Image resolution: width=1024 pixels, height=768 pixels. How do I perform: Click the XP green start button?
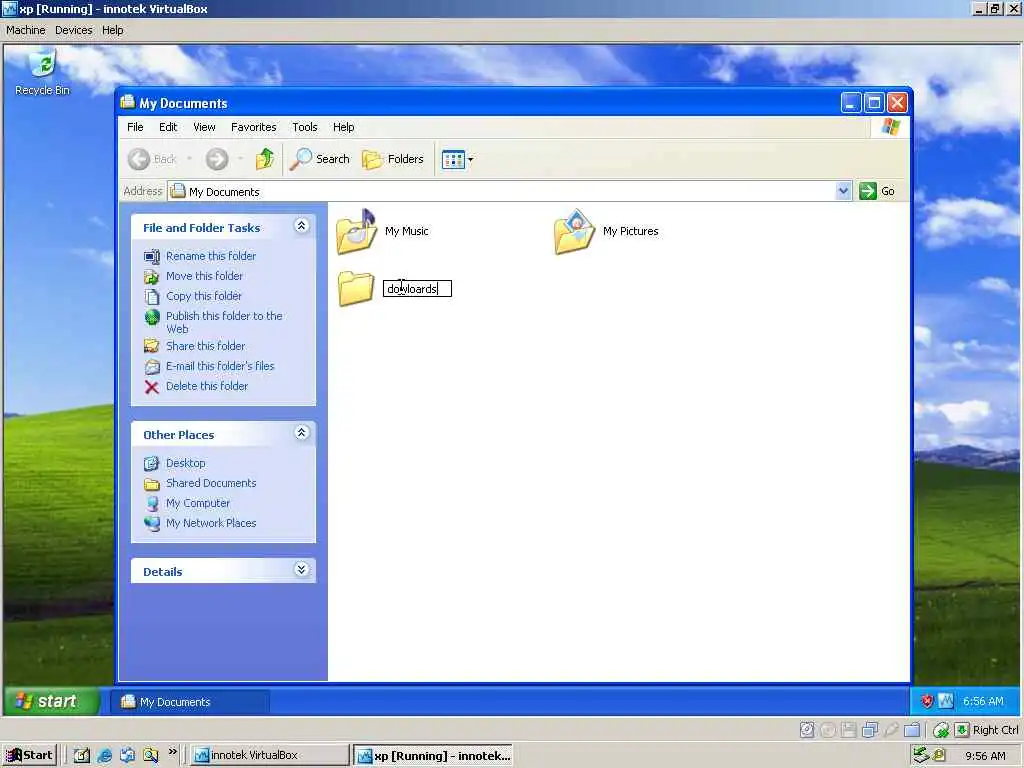pos(52,701)
